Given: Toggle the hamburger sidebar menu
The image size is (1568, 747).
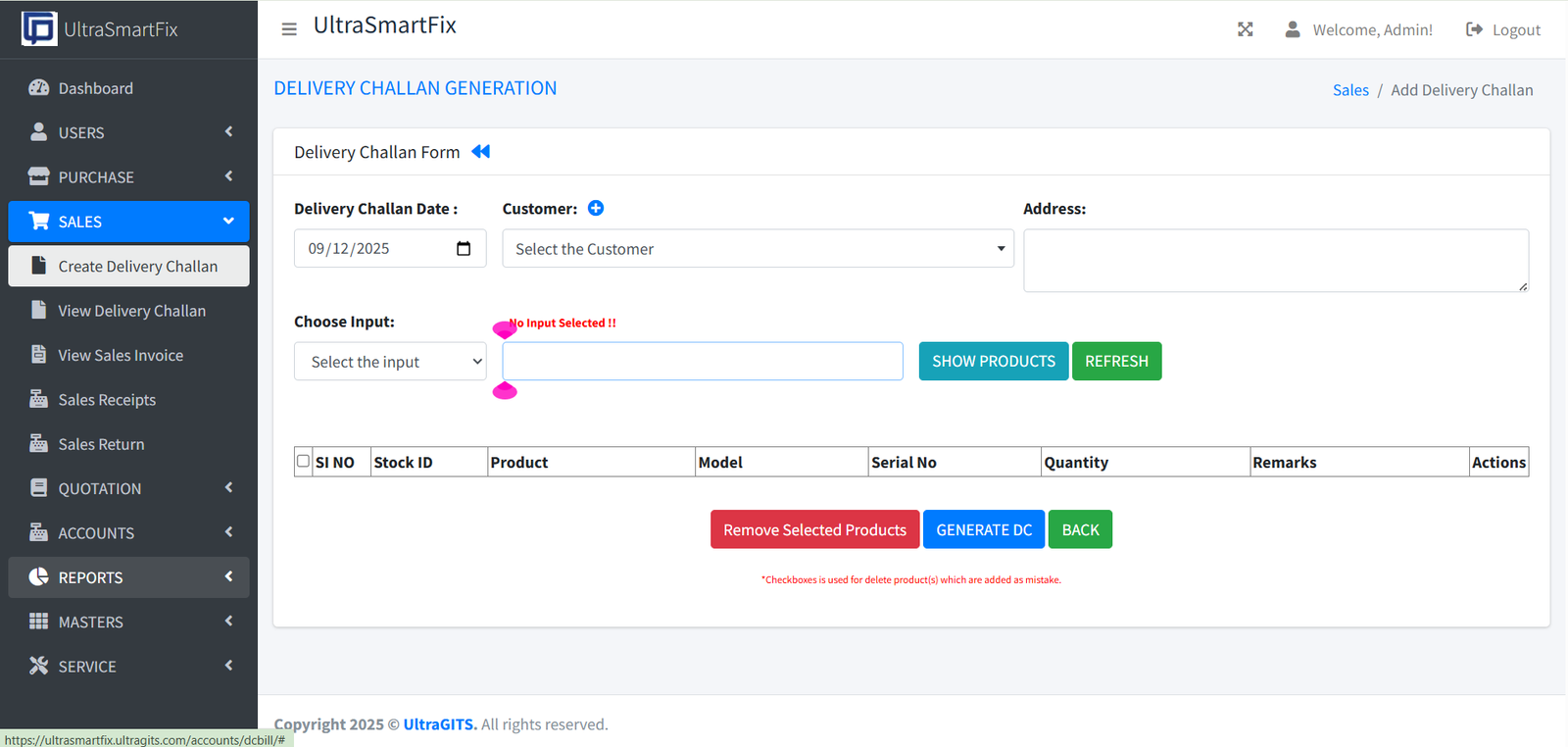Looking at the screenshot, I should (289, 29).
